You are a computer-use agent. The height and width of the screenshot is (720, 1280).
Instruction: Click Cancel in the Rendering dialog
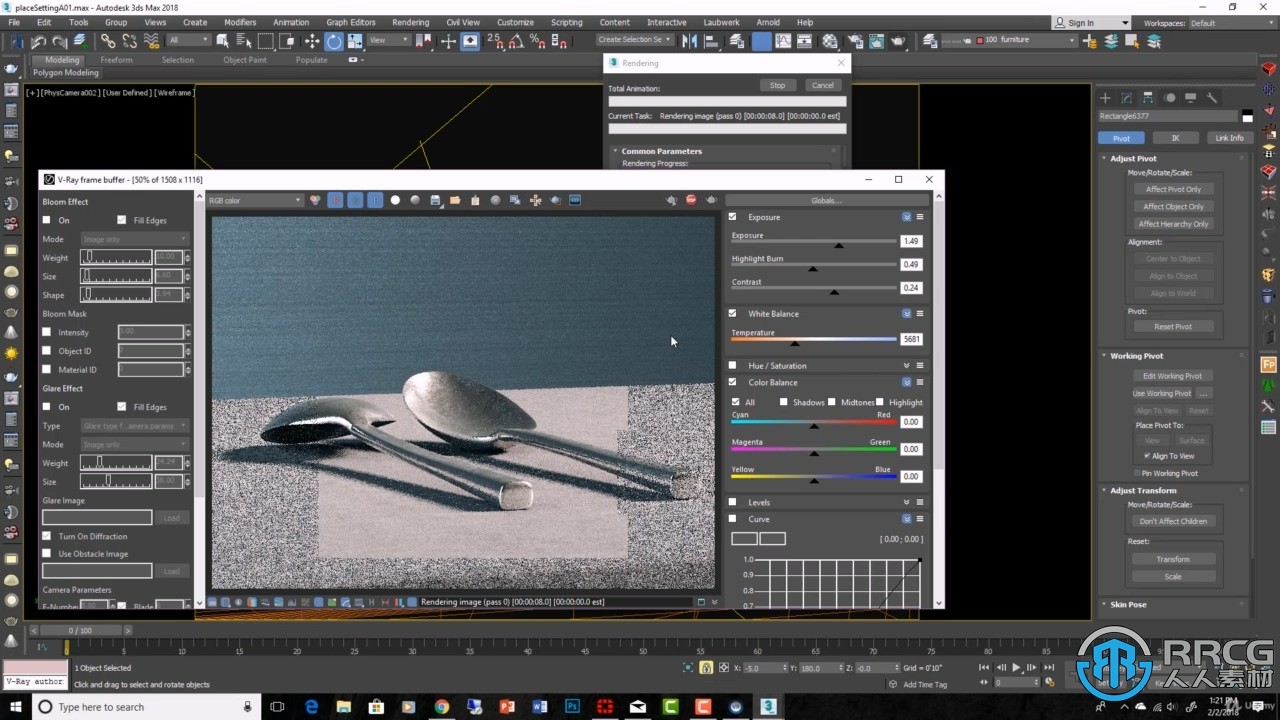click(822, 85)
